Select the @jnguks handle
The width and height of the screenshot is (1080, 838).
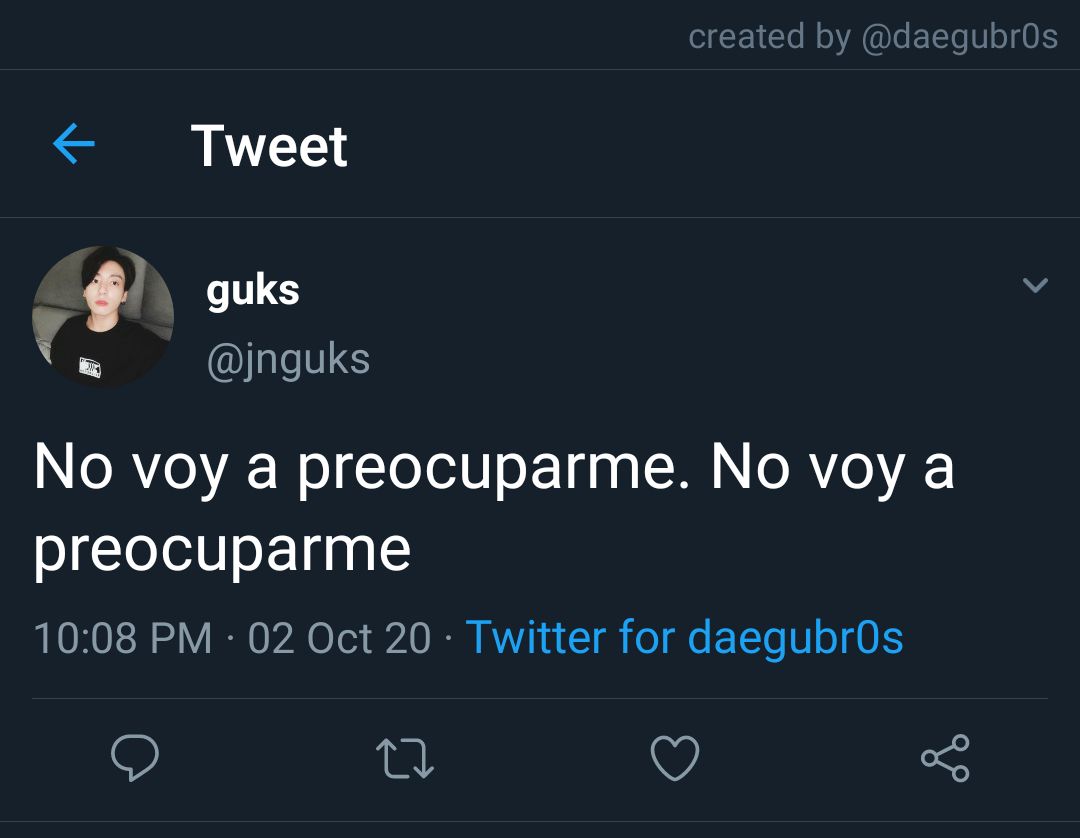(x=289, y=359)
